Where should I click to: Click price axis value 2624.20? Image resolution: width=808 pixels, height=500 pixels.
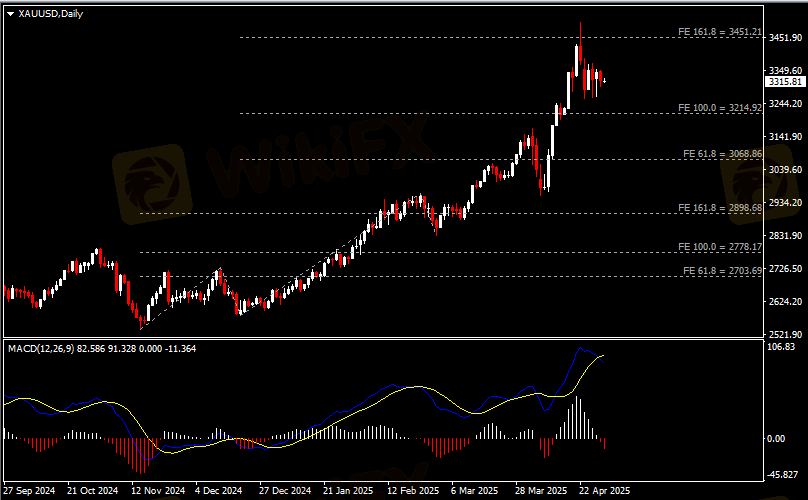pos(785,302)
